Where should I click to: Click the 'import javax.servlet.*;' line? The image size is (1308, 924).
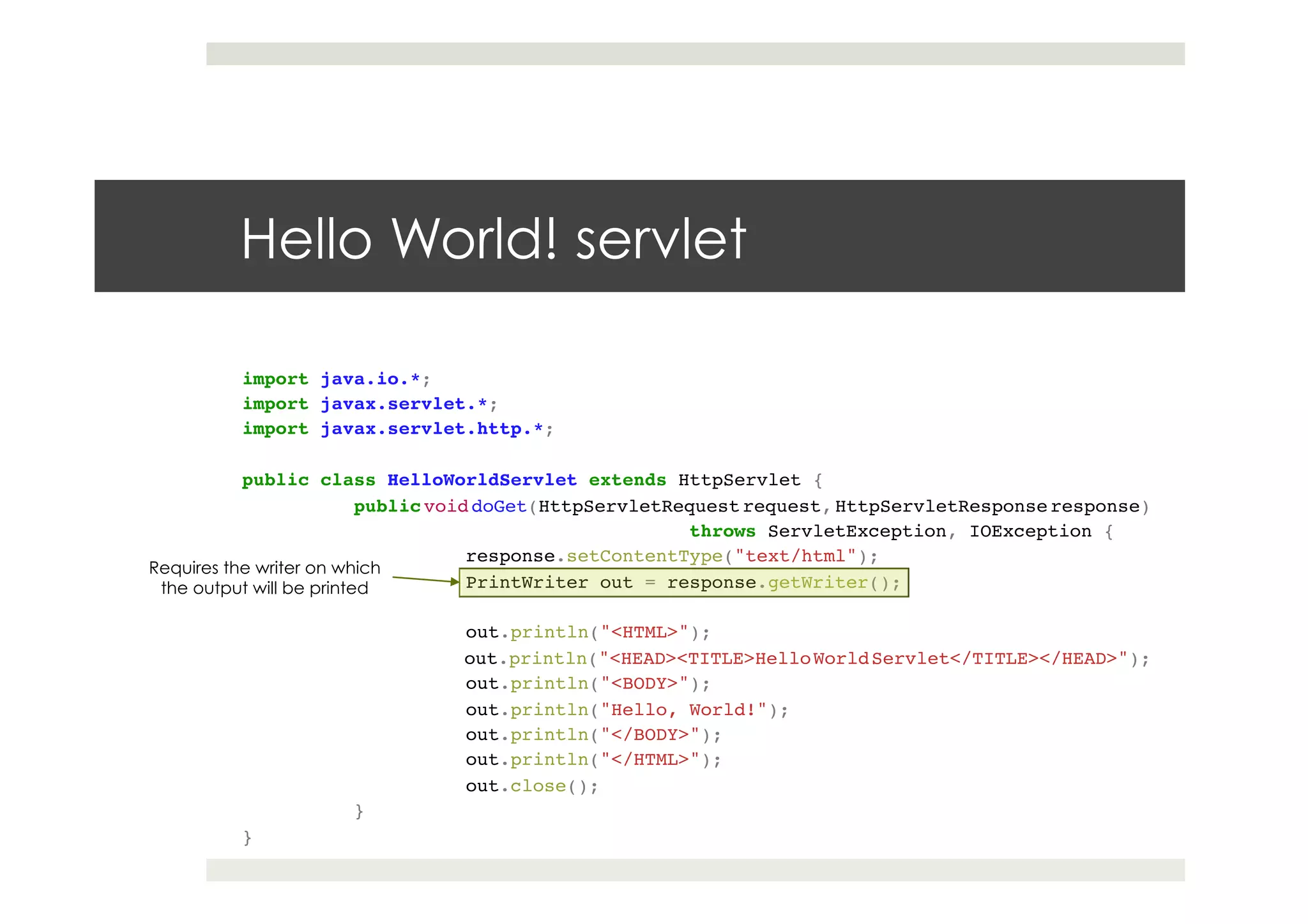click(369, 404)
